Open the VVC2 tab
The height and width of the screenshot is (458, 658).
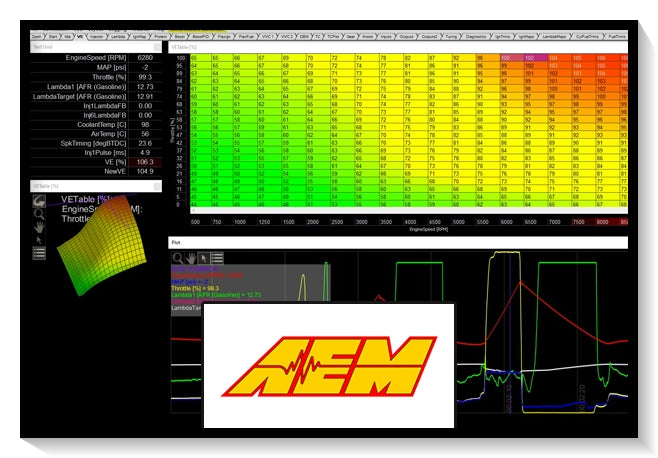click(287, 37)
